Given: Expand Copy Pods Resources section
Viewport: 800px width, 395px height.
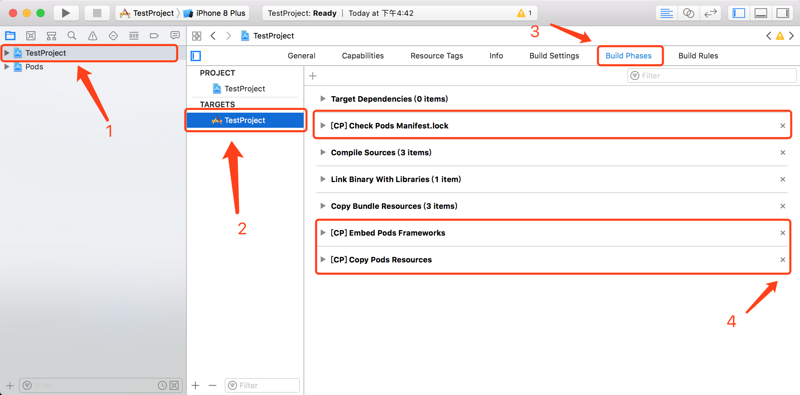Looking at the screenshot, I should (322, 260).
